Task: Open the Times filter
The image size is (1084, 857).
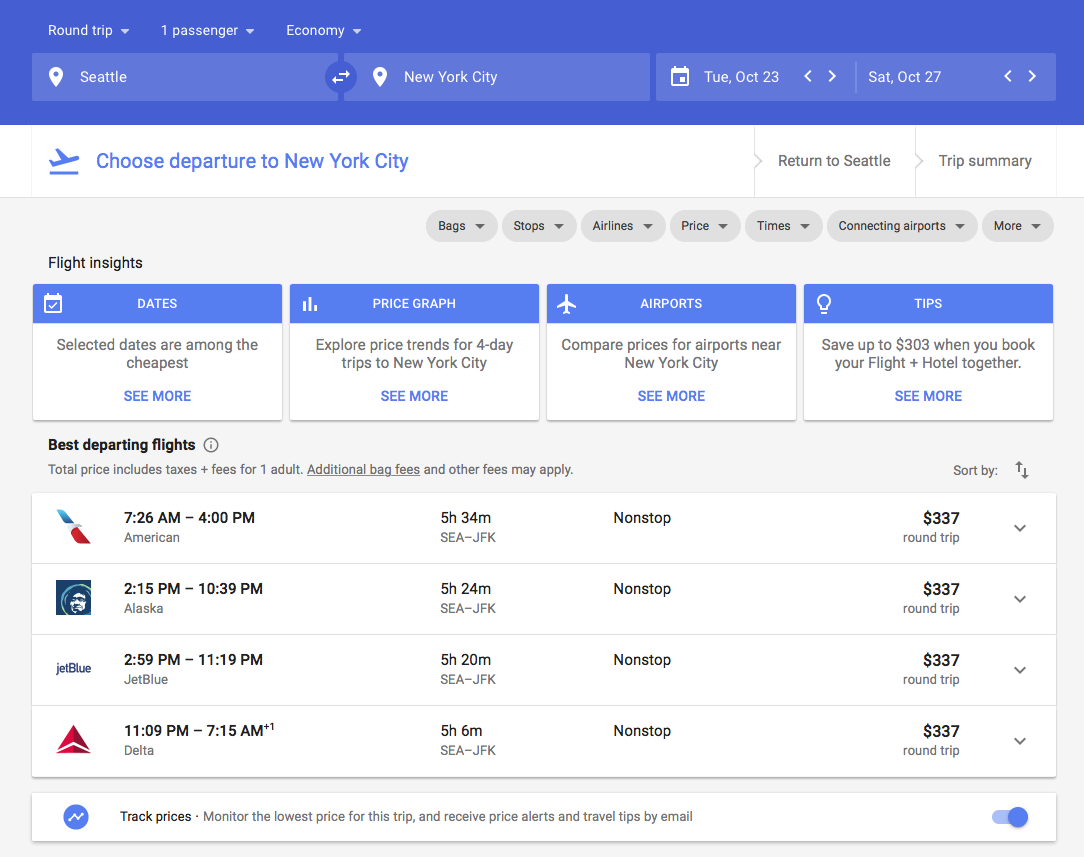Action: [x=783, y=226]
